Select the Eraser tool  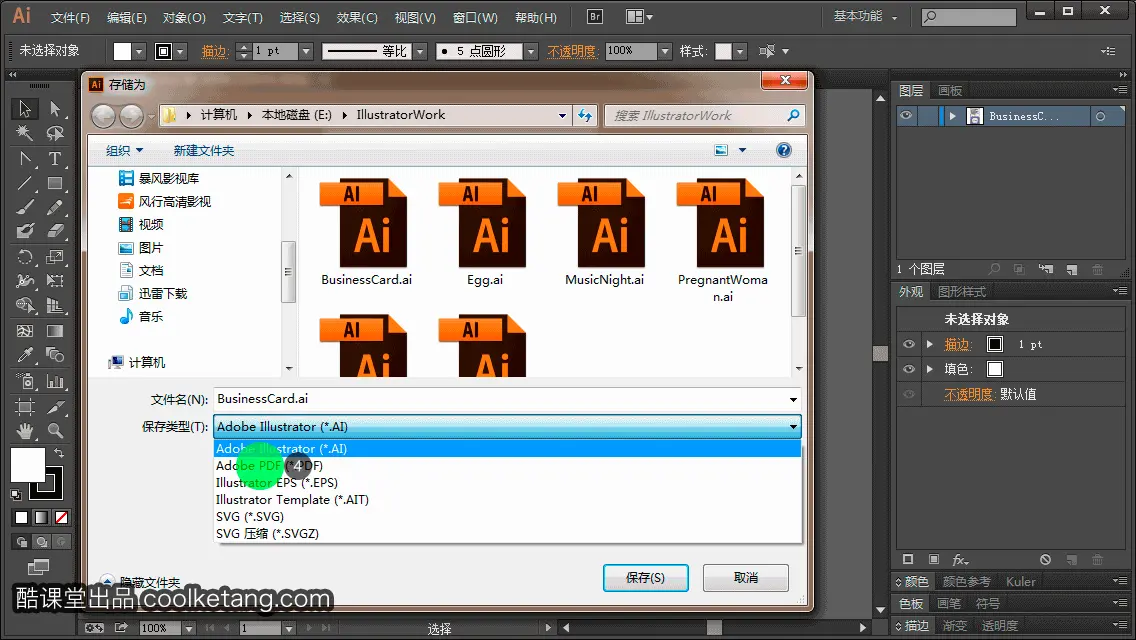point(55,231)
